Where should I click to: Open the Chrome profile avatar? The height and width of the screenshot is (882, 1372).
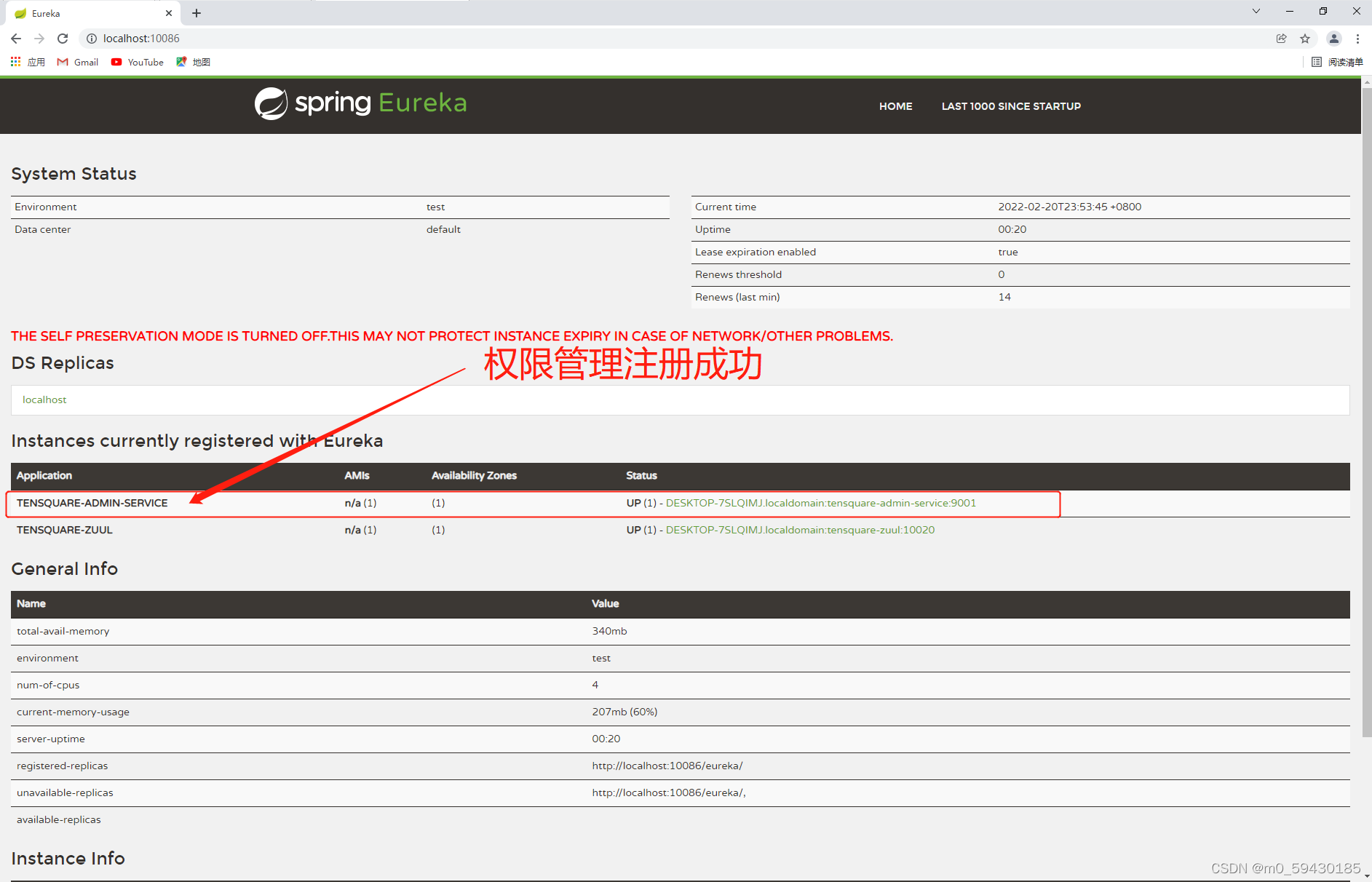tap(1334, 39)
